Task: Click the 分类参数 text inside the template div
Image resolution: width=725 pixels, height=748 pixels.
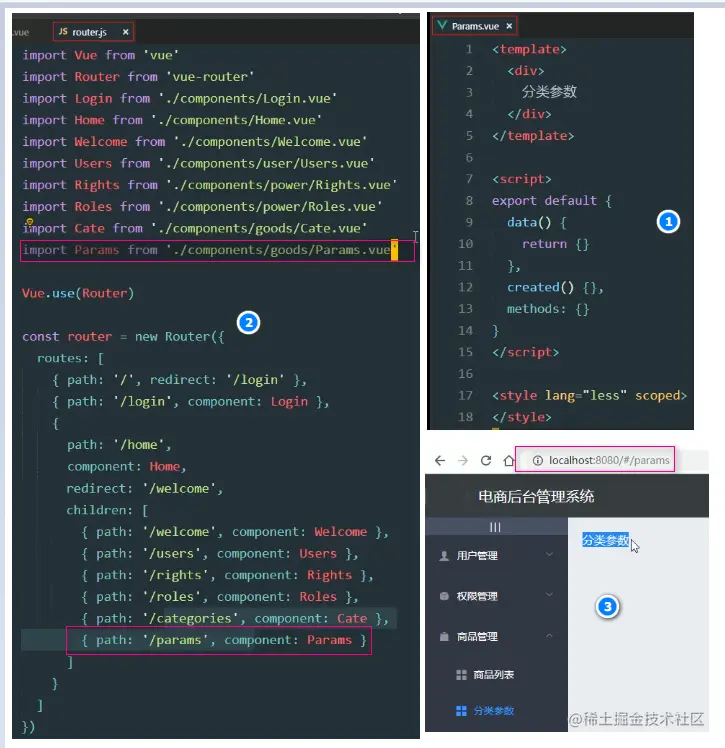Action: pos(549,92)
